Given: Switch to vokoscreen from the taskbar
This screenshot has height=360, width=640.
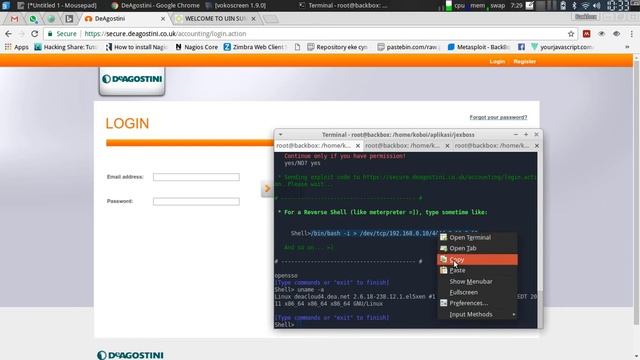Looking at the screenshot, I should point(236,5).
